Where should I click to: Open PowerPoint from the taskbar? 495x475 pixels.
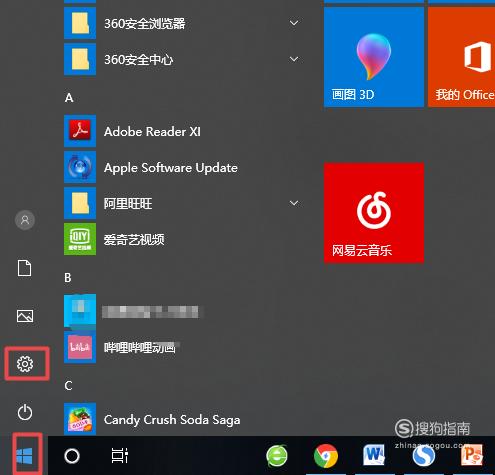click(472, 455)
